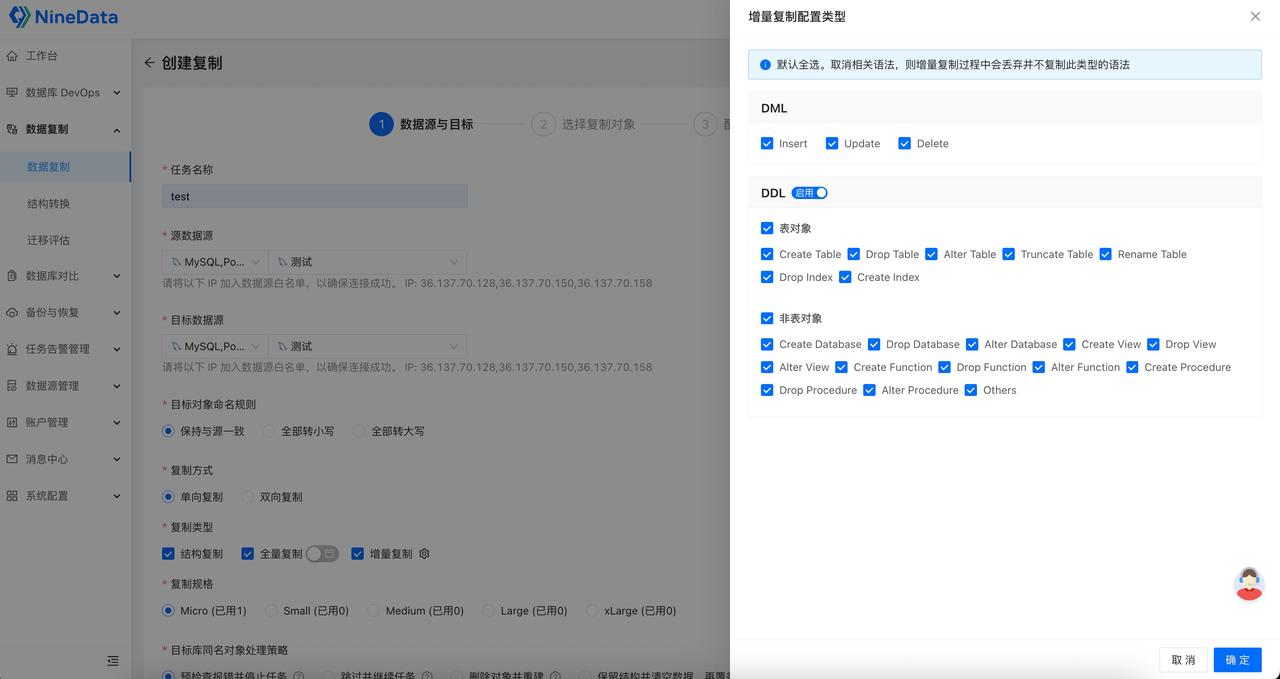Open the source data type MySQL dropdown
Screen dimensions: 1280x679
(x=215, y=262)
